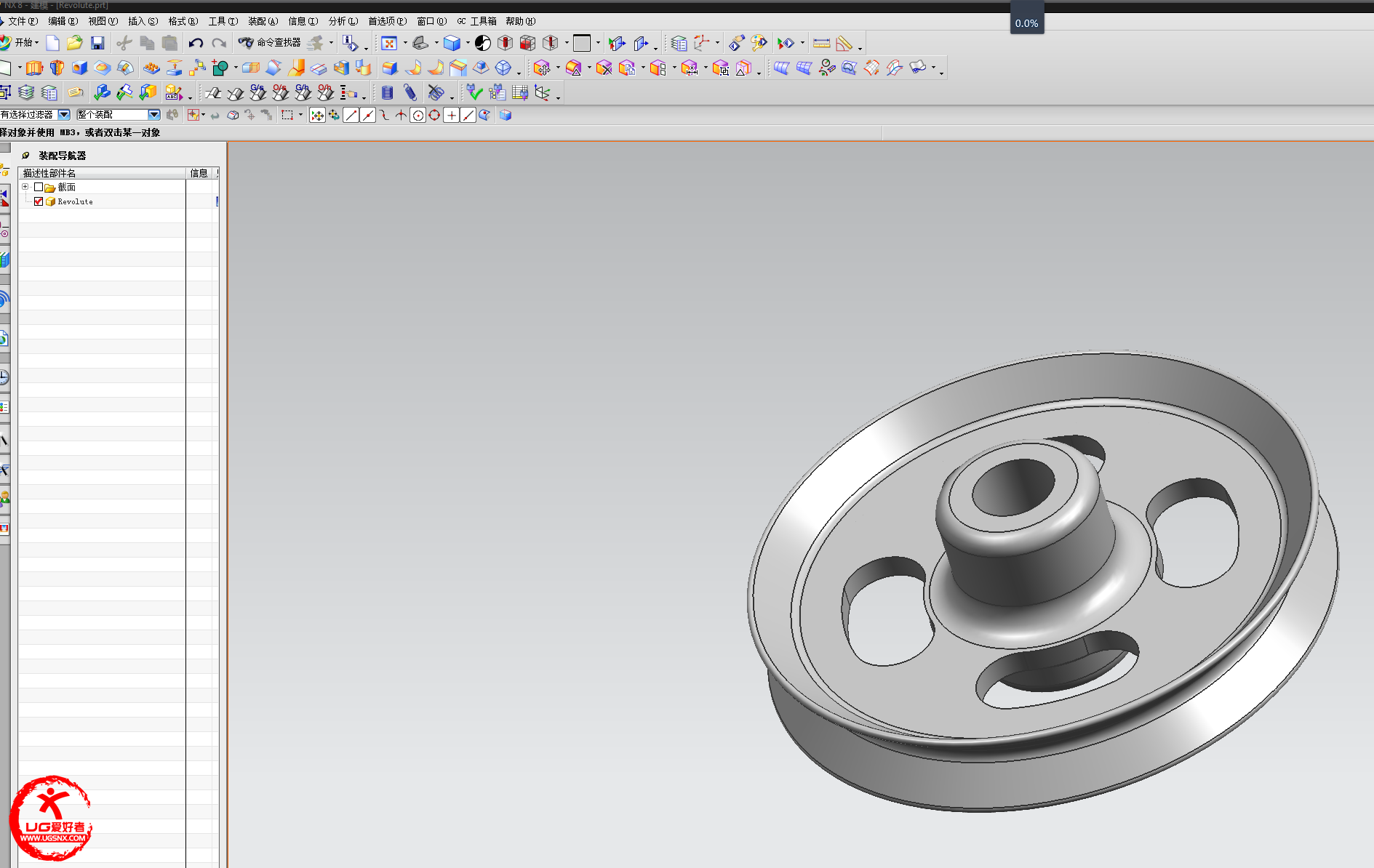The height and width of the screenshot is (868, 1374).
Task: Open the GC 工具箱 menu
Action: tap(476, 21)
